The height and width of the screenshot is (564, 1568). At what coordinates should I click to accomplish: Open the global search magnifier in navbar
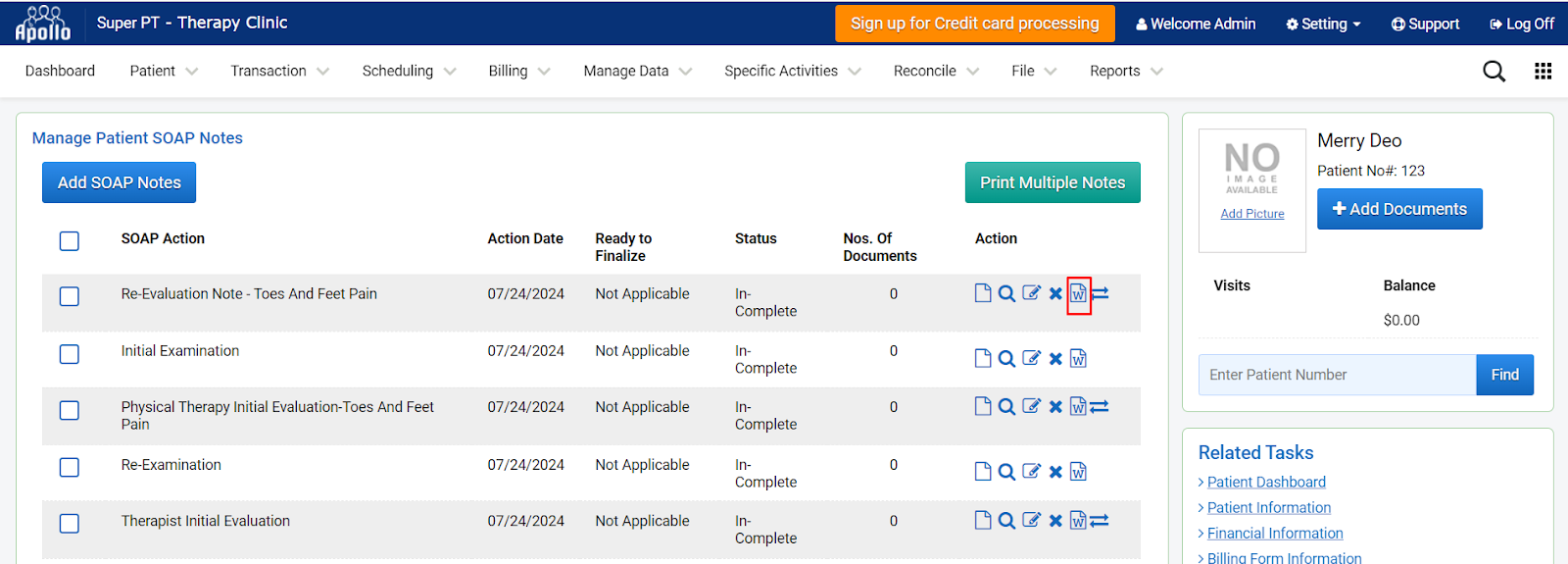pyautogui.click(x=1494, y=71)
